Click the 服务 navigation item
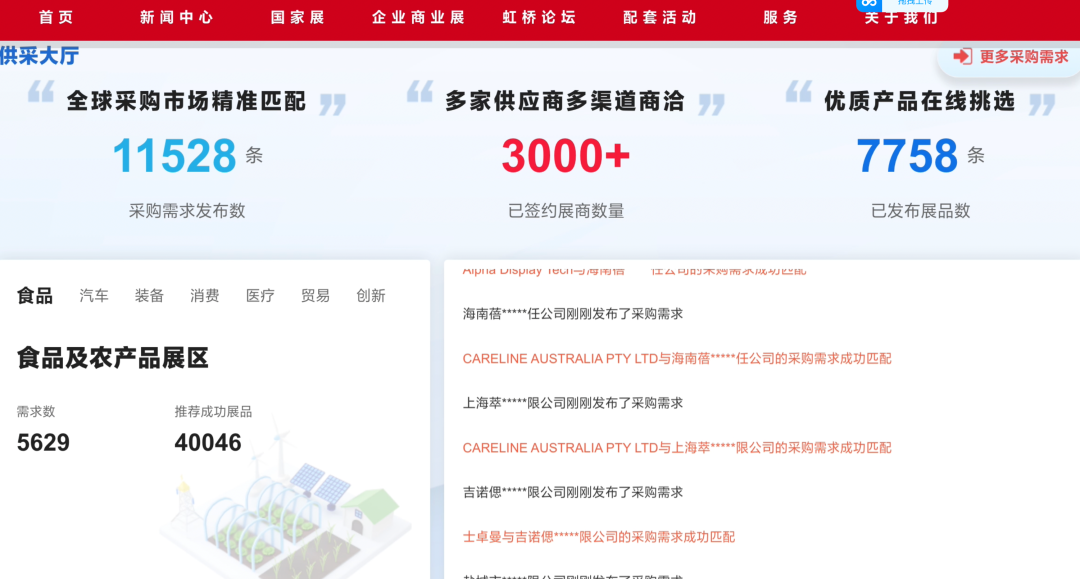This screenshot has height=579, width=1080. pyautogui.click(x=780, y=17)
